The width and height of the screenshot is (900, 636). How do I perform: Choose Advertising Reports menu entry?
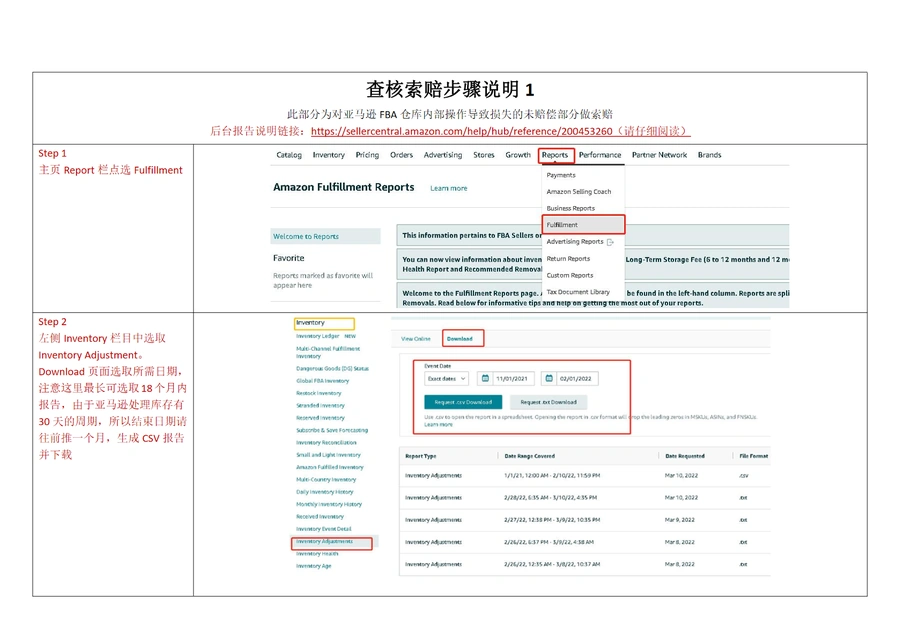click(x=575, y=242)
